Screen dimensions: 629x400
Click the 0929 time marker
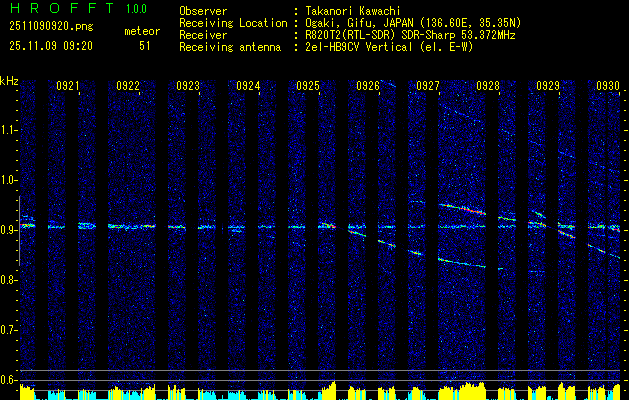click(548, 86)
